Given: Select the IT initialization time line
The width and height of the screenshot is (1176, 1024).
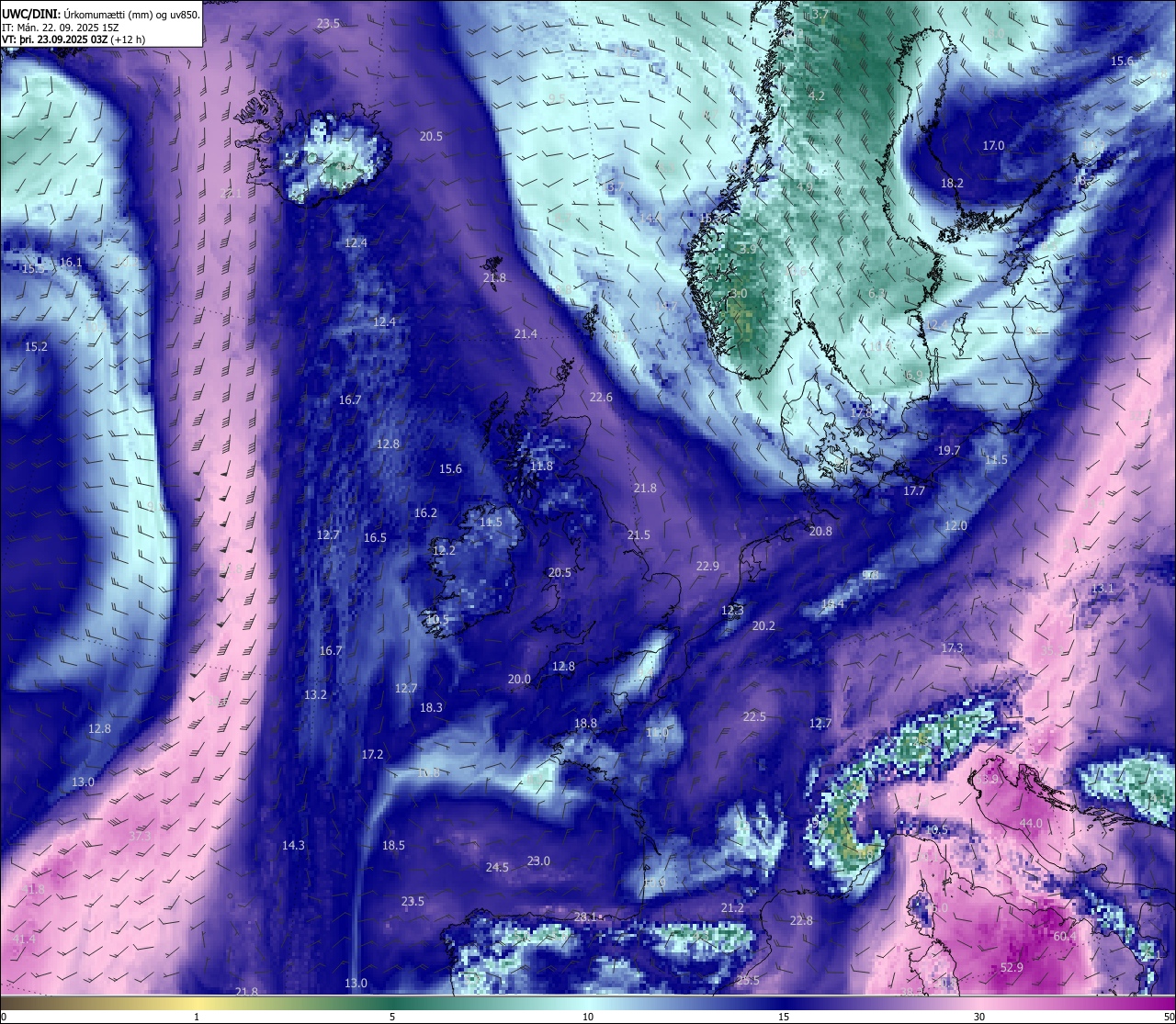Looking at the screenshot, I should (59, 28).
